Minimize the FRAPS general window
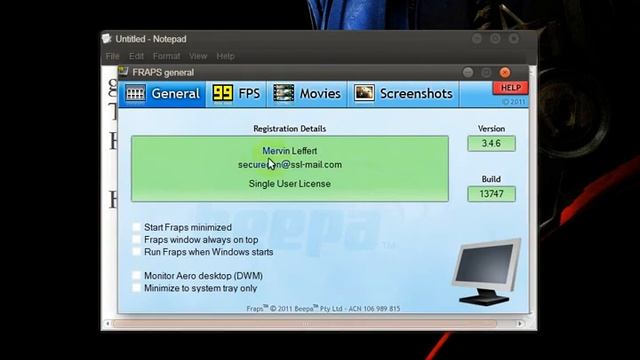 [x=468, y=73]
